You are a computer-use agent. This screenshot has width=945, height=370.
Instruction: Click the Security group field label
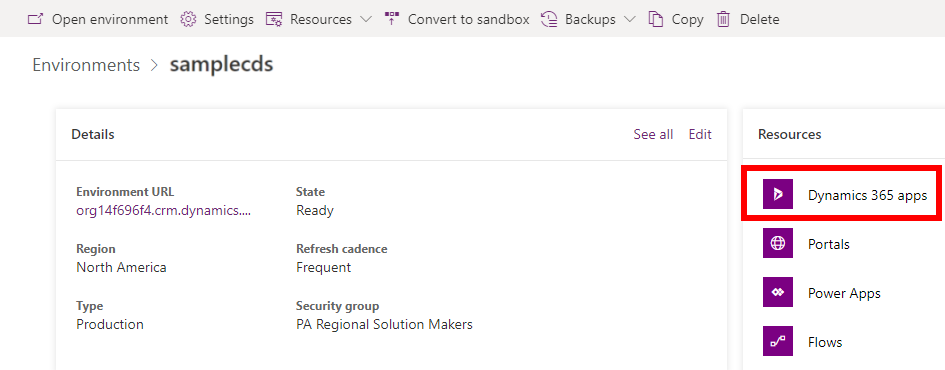[338, 306]
